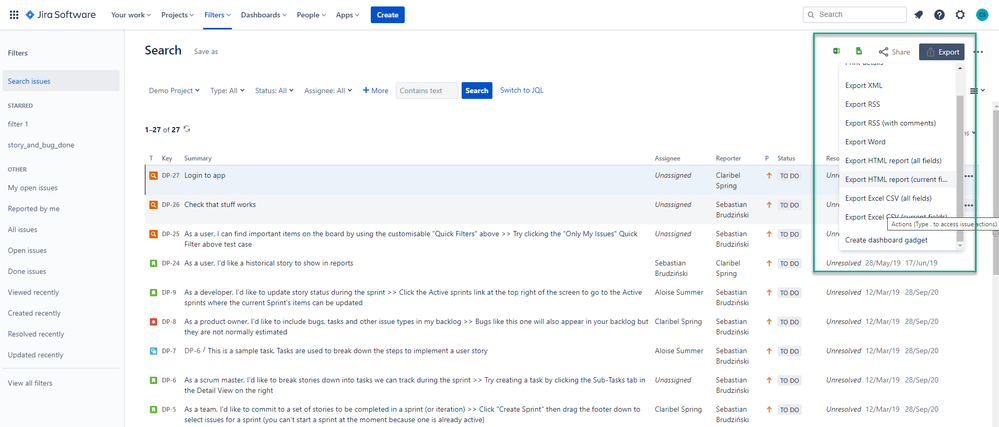Viewport: 999px width, 427px height.
Task: Click the three-dot menu beside Export
Action: tap(978, 52)
